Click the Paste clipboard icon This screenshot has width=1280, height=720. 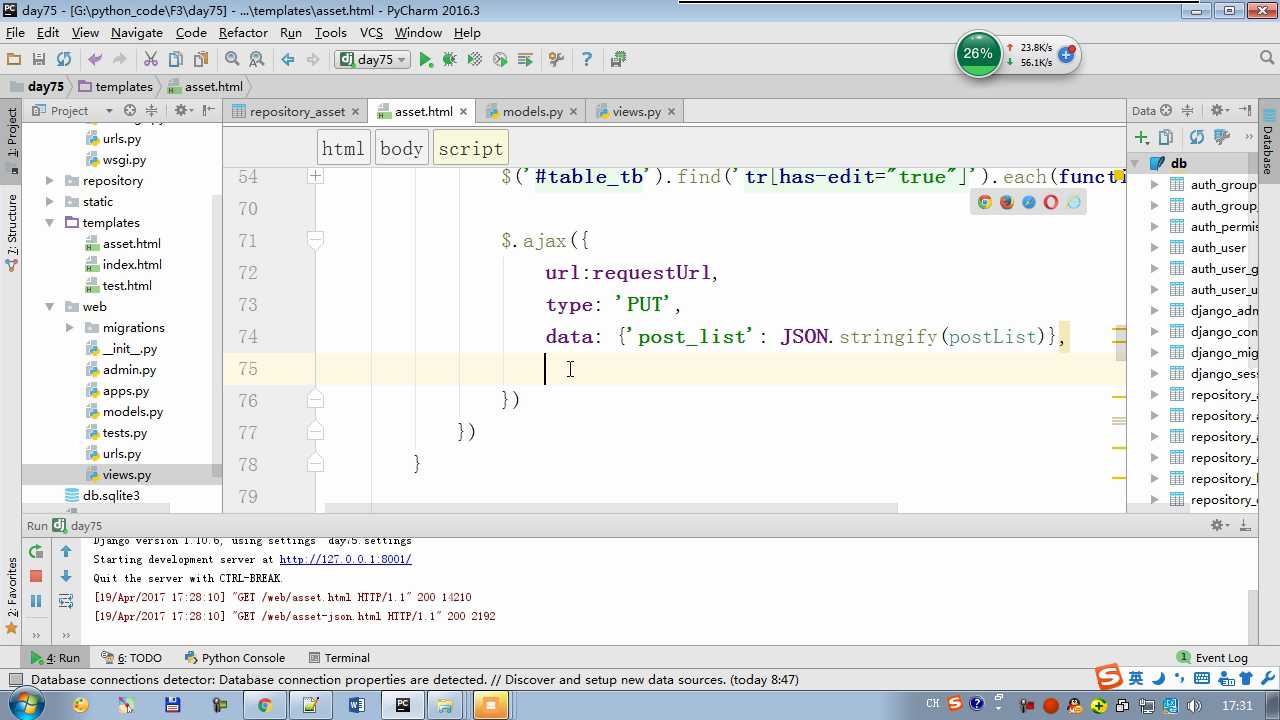[201, 60]
